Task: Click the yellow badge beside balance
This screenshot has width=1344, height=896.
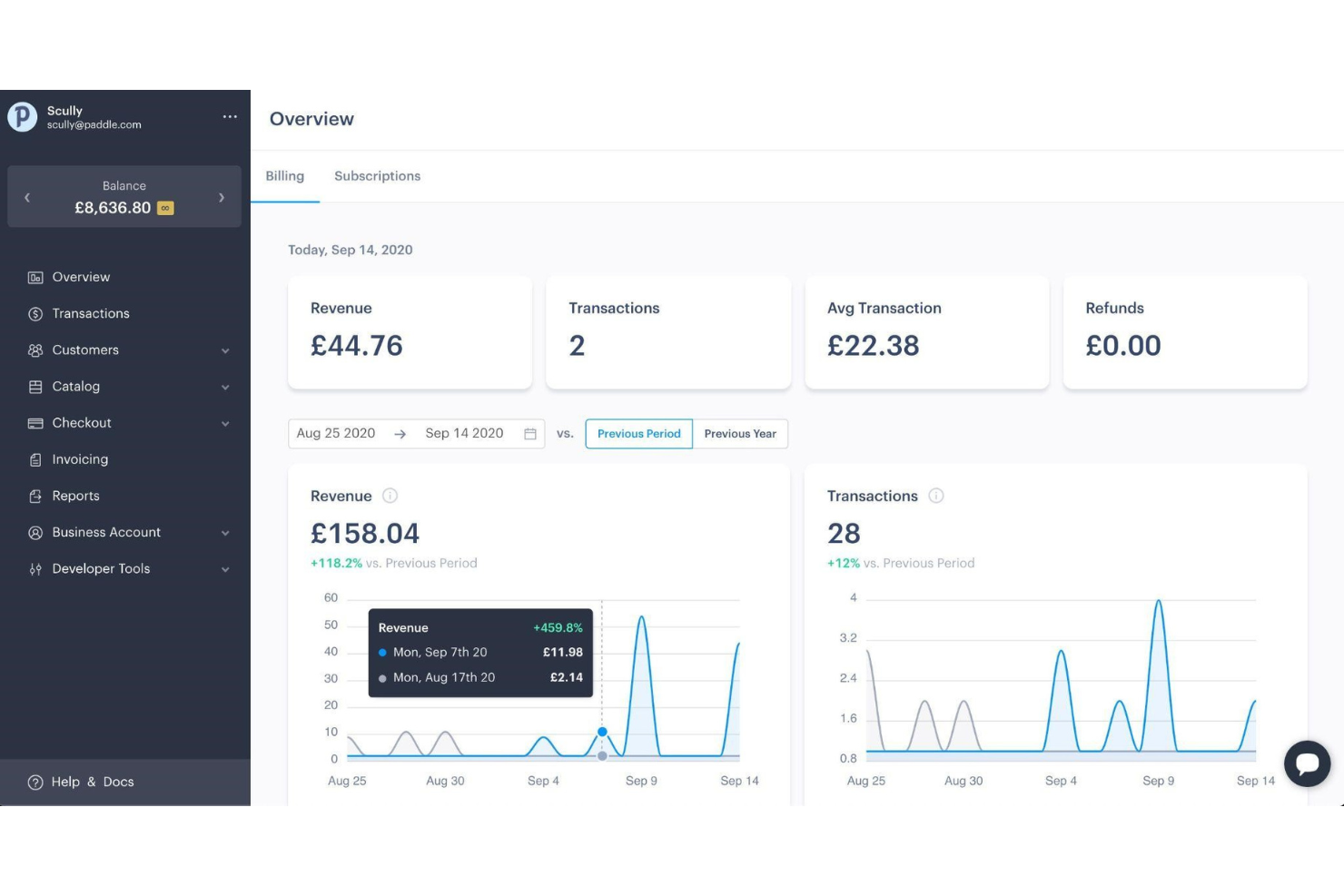Action: point(165,208)
